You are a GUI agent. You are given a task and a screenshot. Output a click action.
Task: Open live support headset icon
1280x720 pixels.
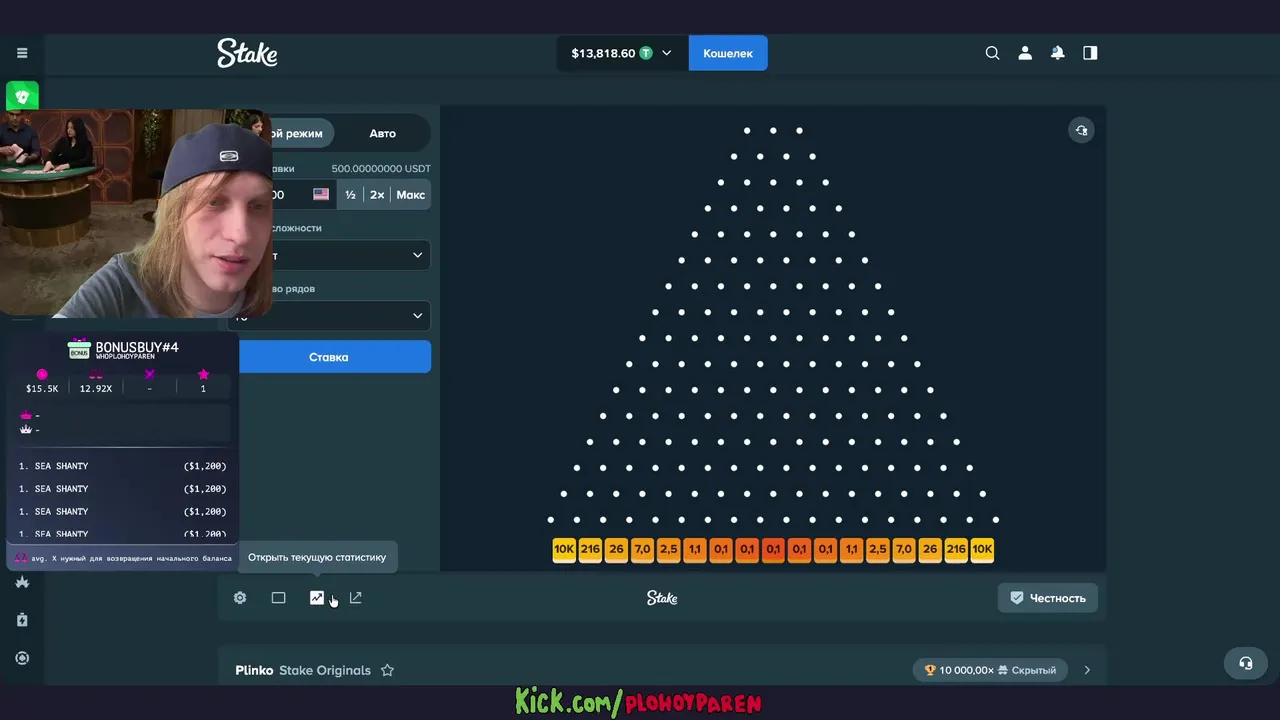[1245, 663]
